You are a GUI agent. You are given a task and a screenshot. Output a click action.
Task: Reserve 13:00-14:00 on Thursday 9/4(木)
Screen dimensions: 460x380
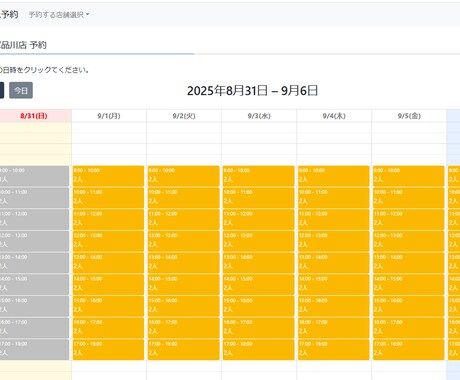(334, 262)
